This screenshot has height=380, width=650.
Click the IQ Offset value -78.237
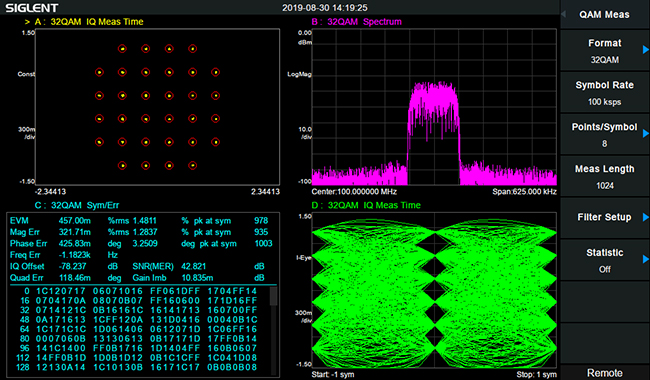pos(72,266)
